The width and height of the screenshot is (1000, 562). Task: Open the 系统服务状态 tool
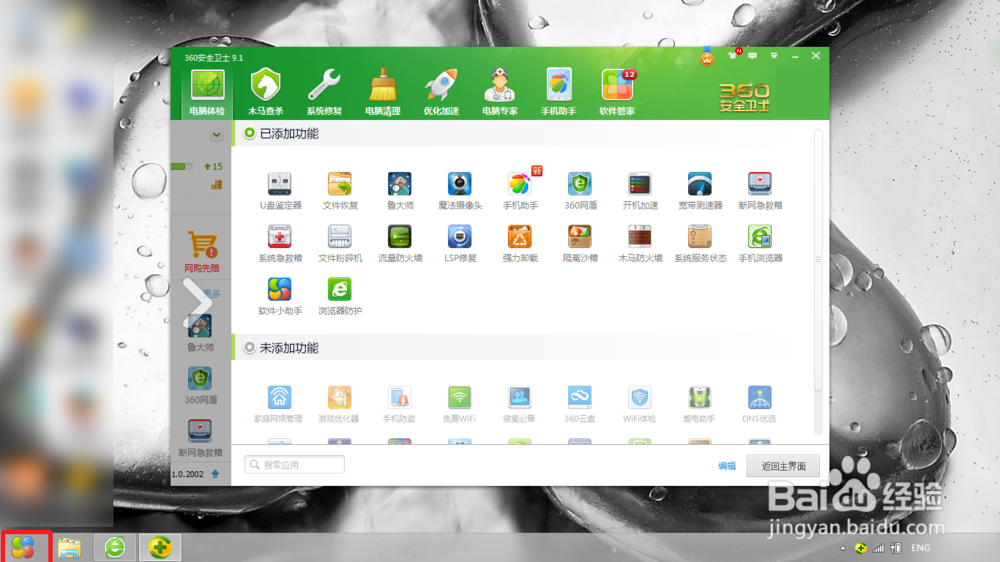(700, 244)
